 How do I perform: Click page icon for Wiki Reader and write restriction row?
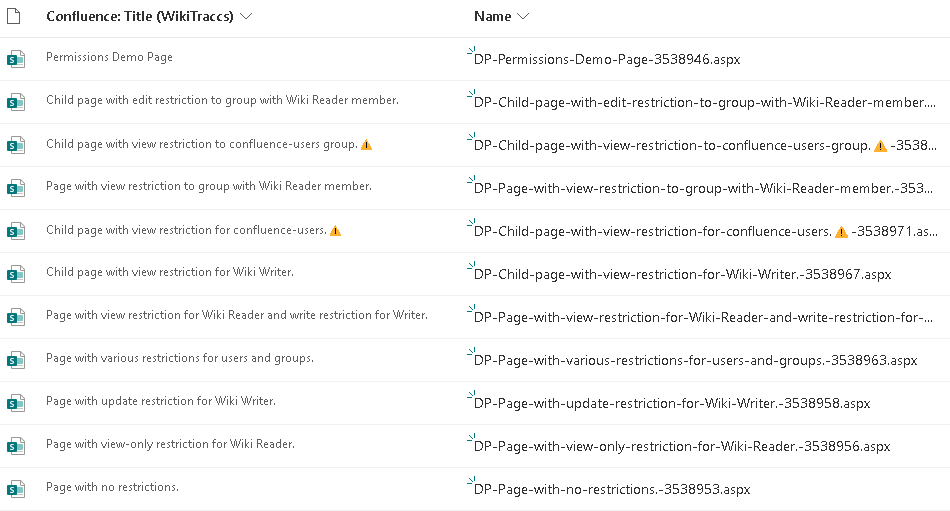(16, 318)
